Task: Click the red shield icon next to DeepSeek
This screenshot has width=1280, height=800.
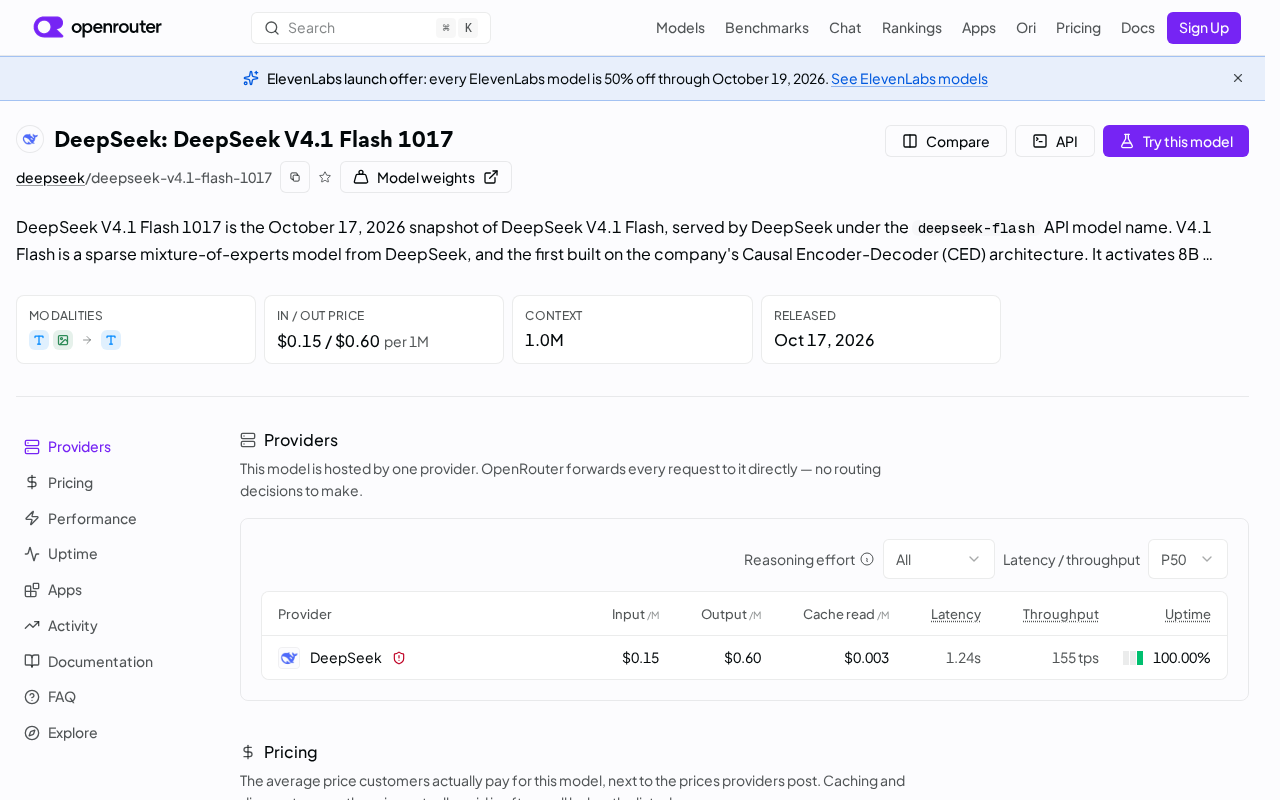Action: [399, 658]
